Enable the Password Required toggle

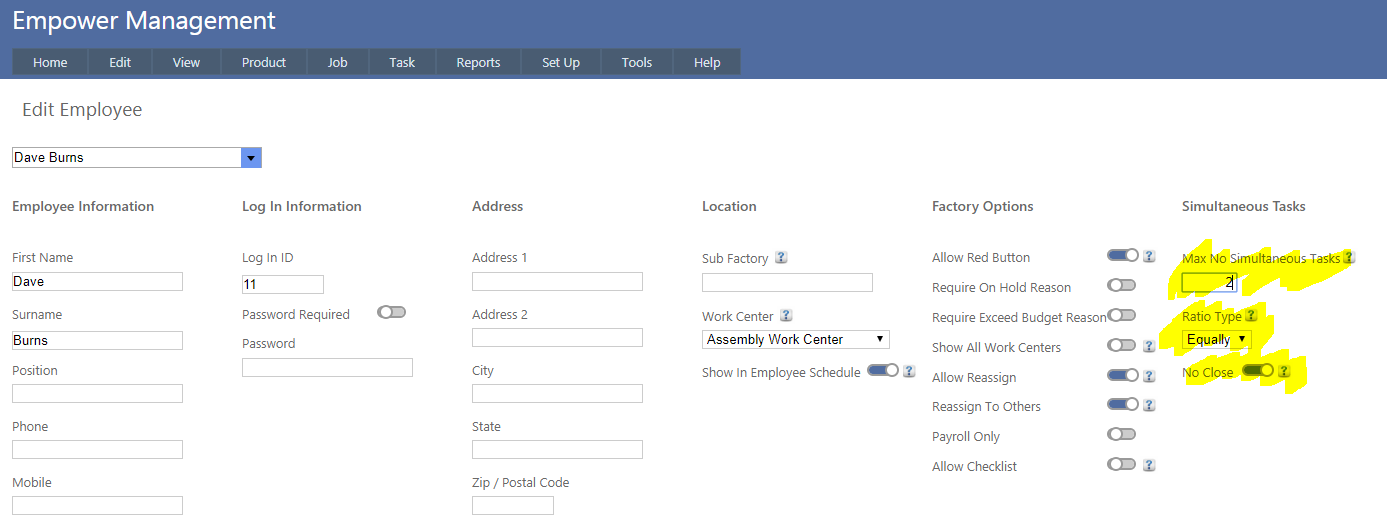click(x=391, y=312)
